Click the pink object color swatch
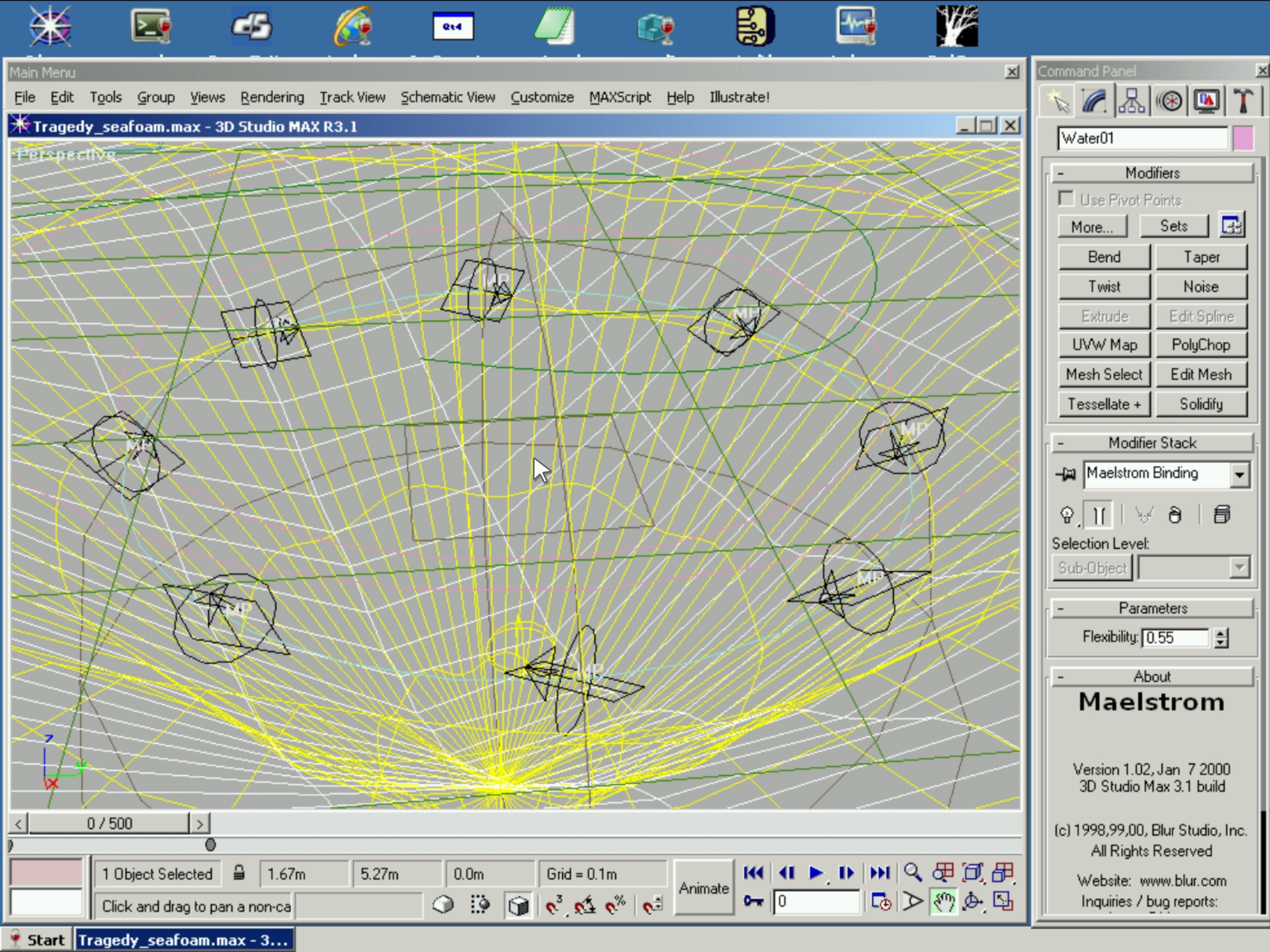This screenshot has width=1270, height=952. coord(1243,138)
